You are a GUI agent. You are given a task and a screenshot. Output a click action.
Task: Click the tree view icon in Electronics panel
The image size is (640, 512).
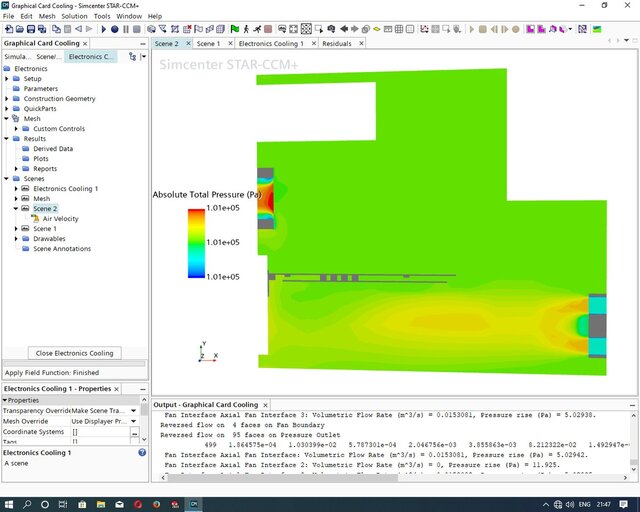tap(132, 56)
